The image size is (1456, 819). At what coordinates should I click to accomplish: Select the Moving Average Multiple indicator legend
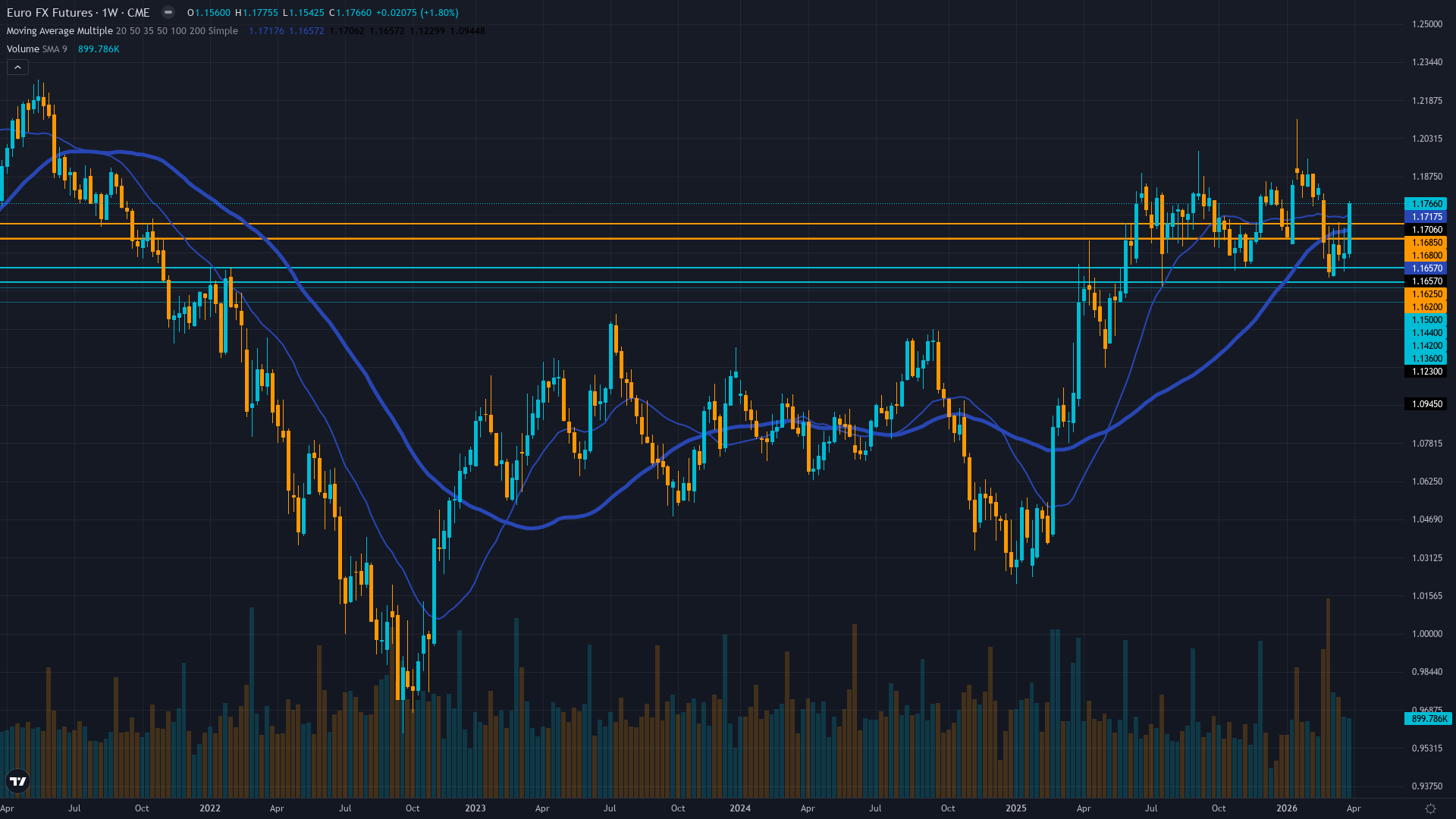click(122, 31)
